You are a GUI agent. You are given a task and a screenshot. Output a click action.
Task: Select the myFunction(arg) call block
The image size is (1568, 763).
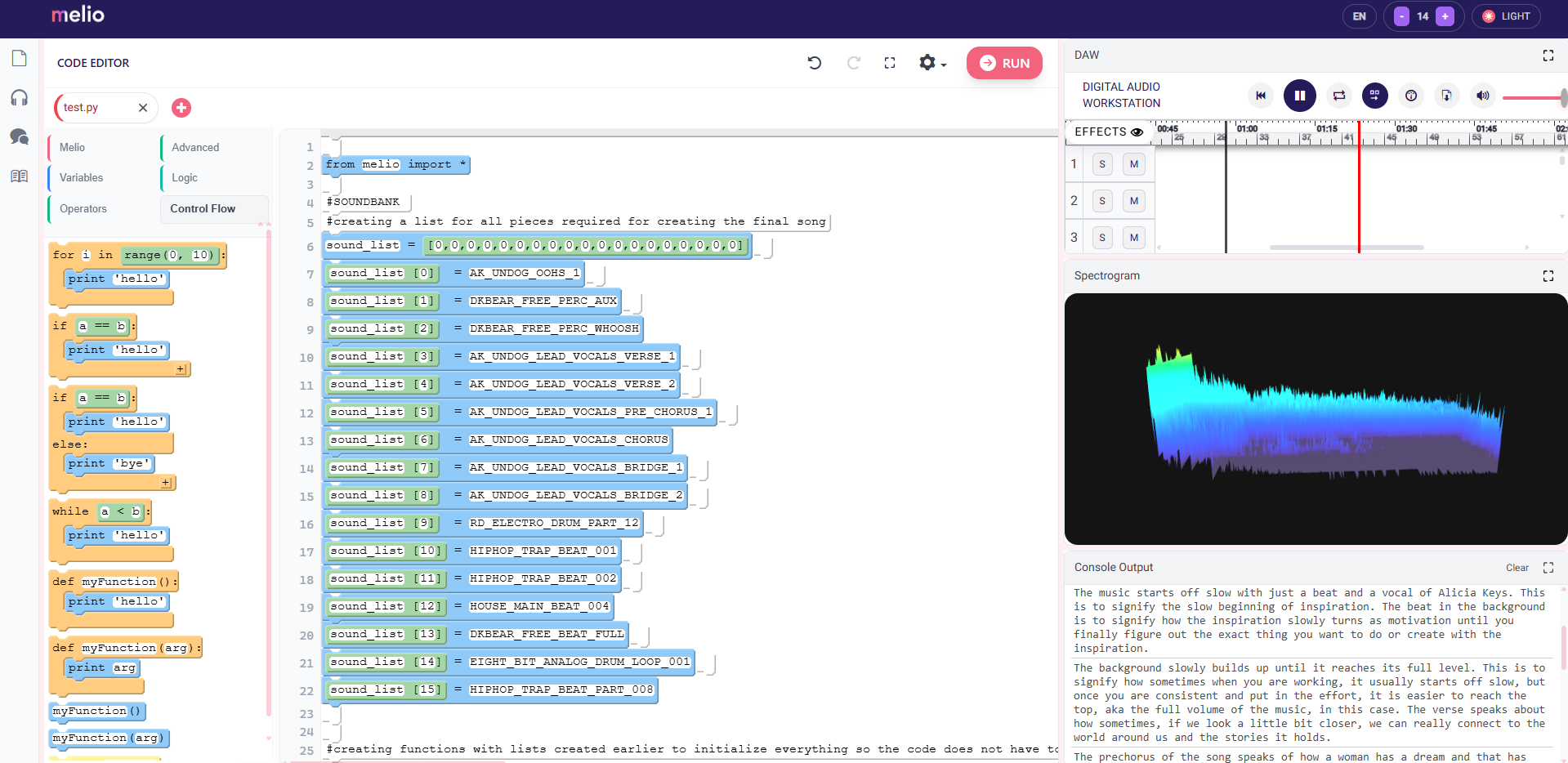point(109,738)
